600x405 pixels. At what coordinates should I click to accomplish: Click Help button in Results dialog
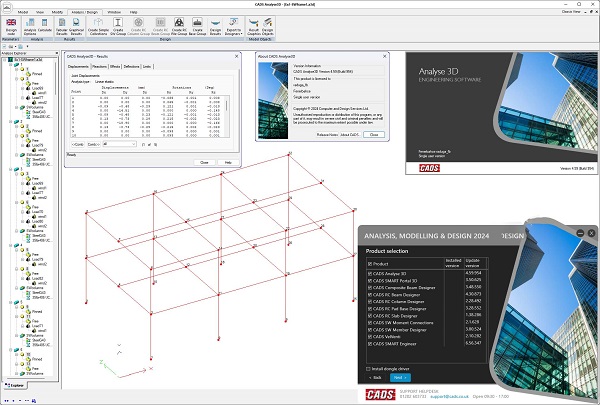(x=228, y=163)
